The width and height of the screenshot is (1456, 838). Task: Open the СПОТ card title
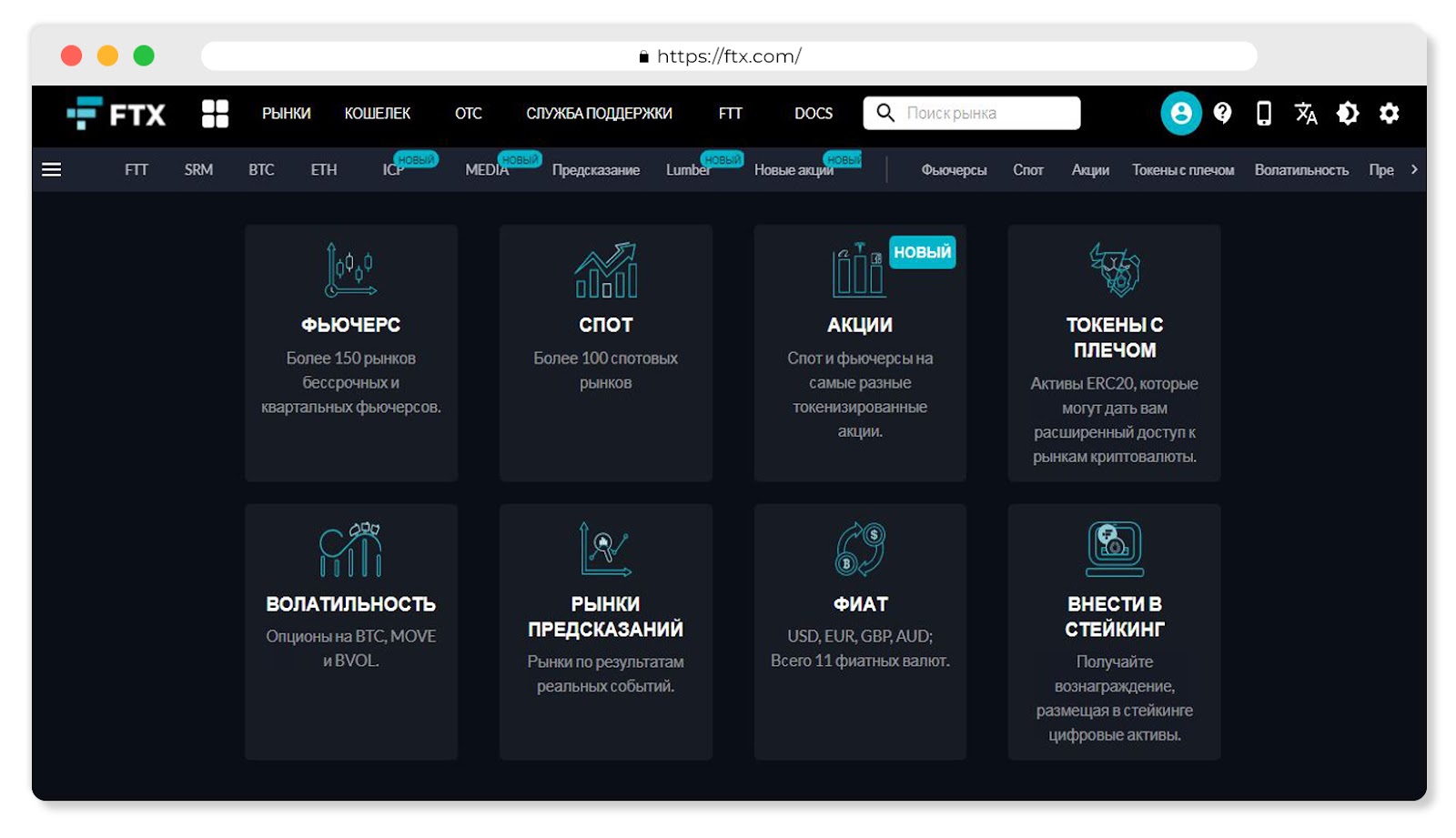[x=606, y=325]
